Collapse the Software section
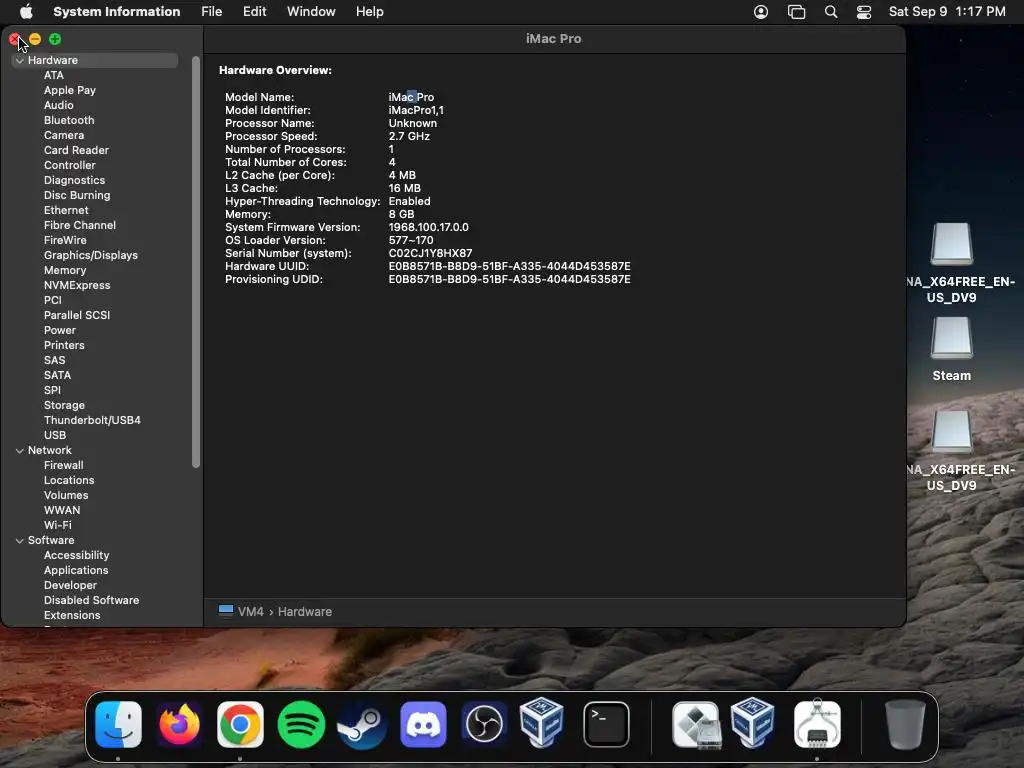 (x=20, y=541)
